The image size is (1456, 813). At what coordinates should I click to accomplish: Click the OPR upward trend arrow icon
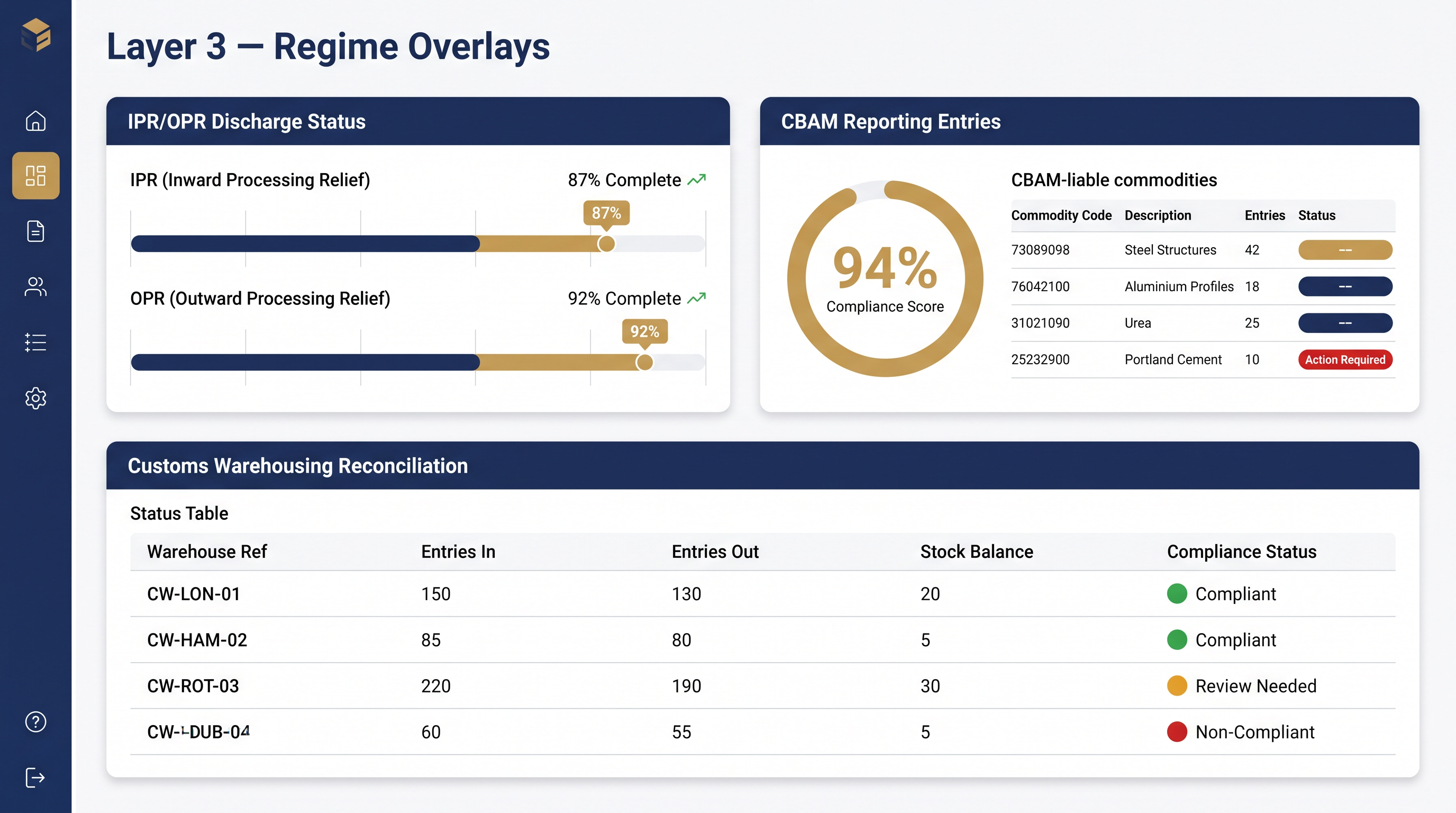(696, 298)
